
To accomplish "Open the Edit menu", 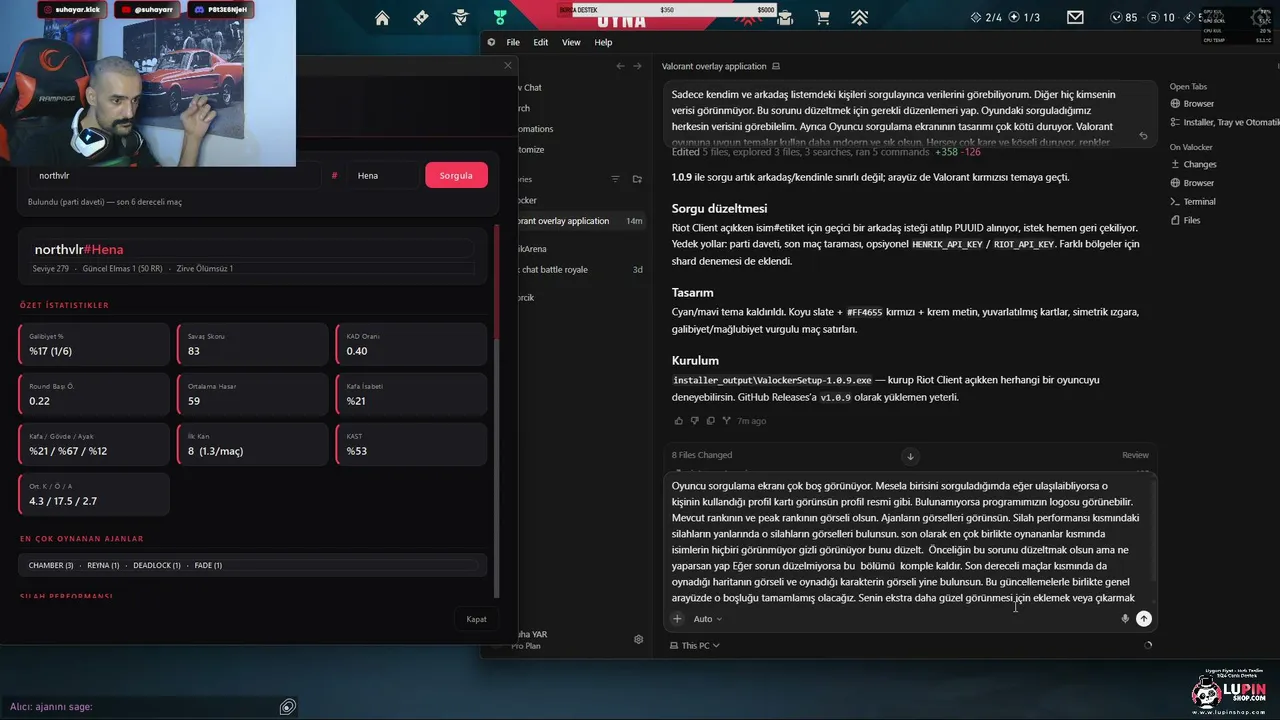I will pos(541,42).
